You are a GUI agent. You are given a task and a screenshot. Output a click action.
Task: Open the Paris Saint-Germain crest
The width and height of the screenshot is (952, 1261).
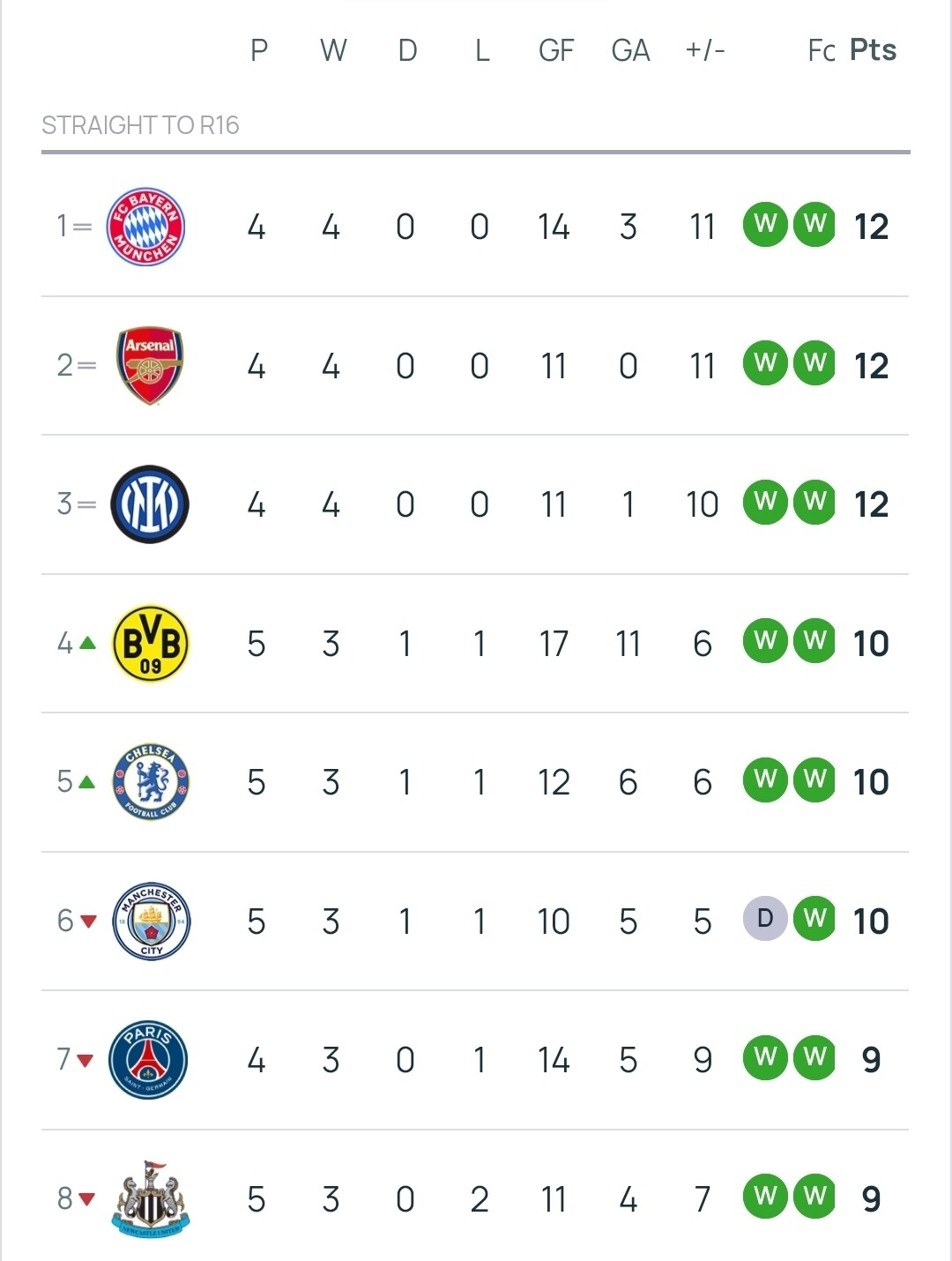click(148, 1060)
